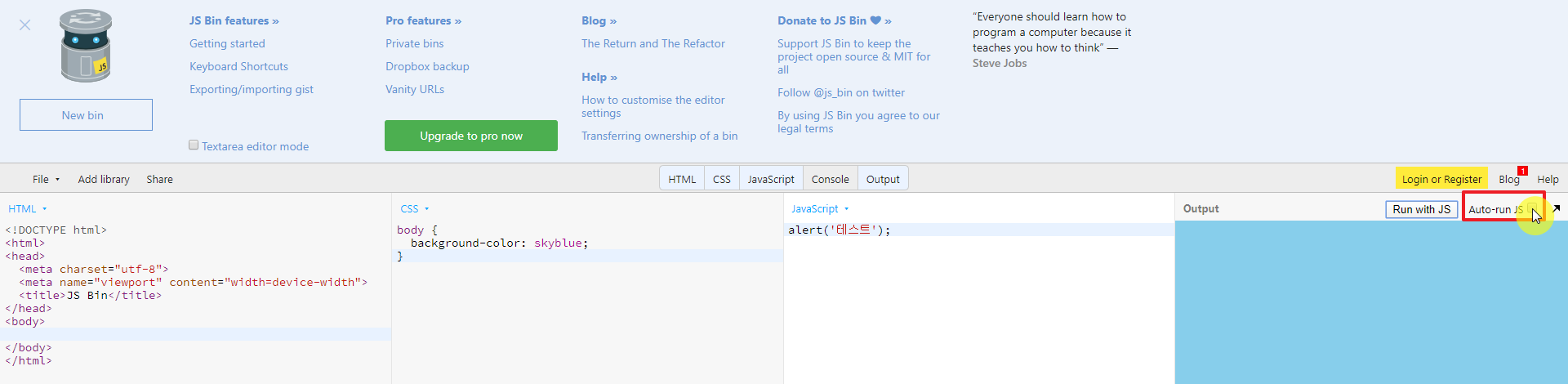This screenshot has height=384, width=1568.
Task: Click the JS Bin robot logo
Action: click(86, 47)
